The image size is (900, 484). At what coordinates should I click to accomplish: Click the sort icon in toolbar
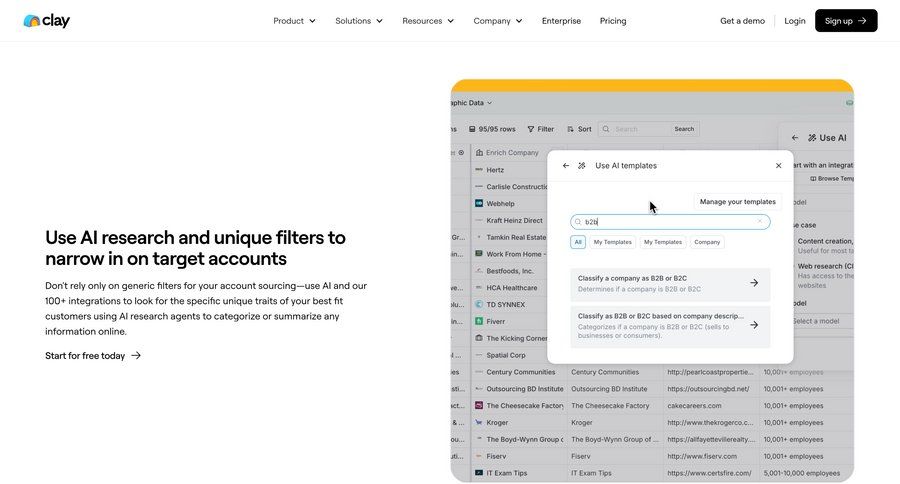[571, 129]
